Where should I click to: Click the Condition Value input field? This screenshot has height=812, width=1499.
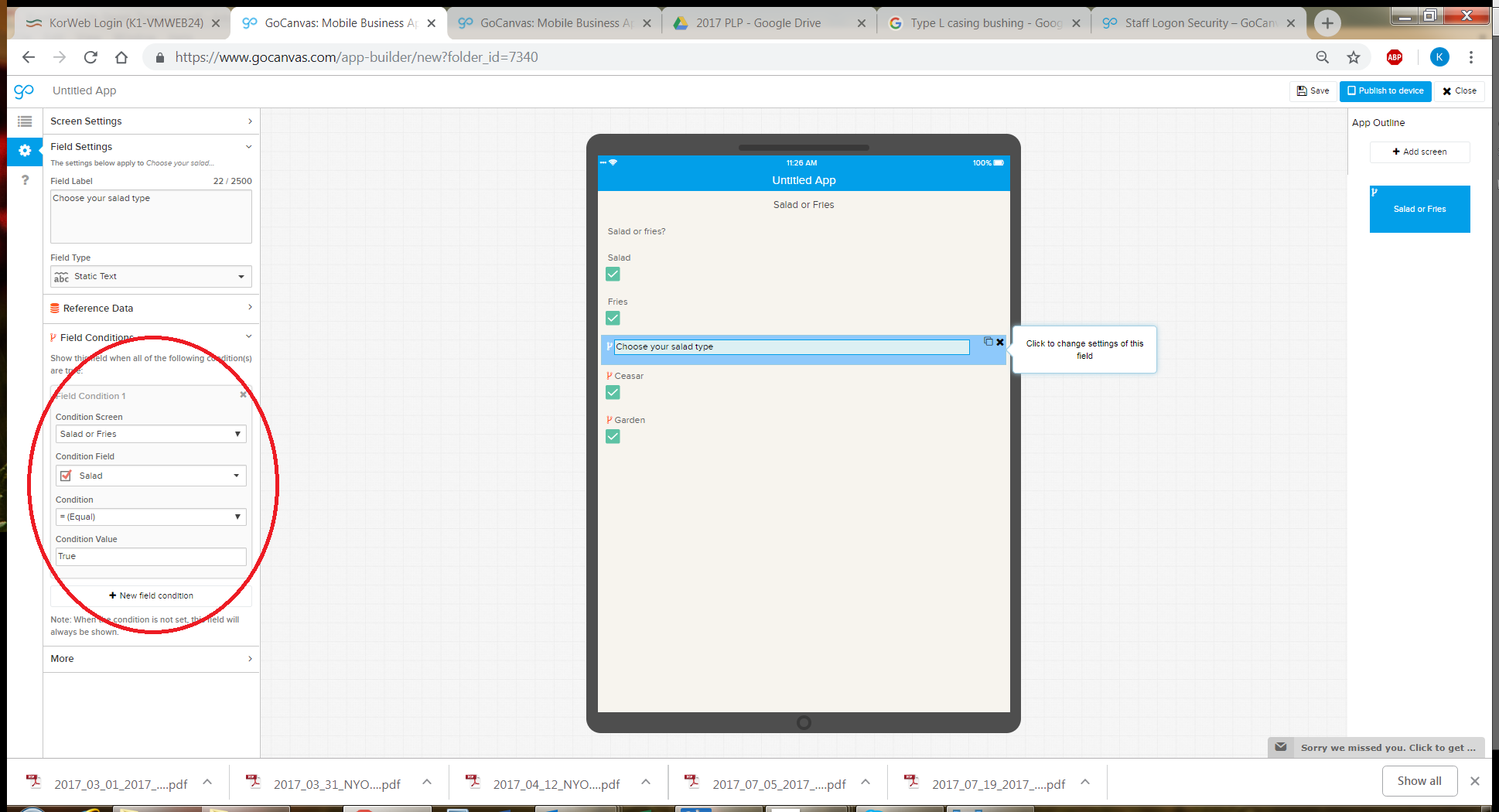tap(151, 557)
